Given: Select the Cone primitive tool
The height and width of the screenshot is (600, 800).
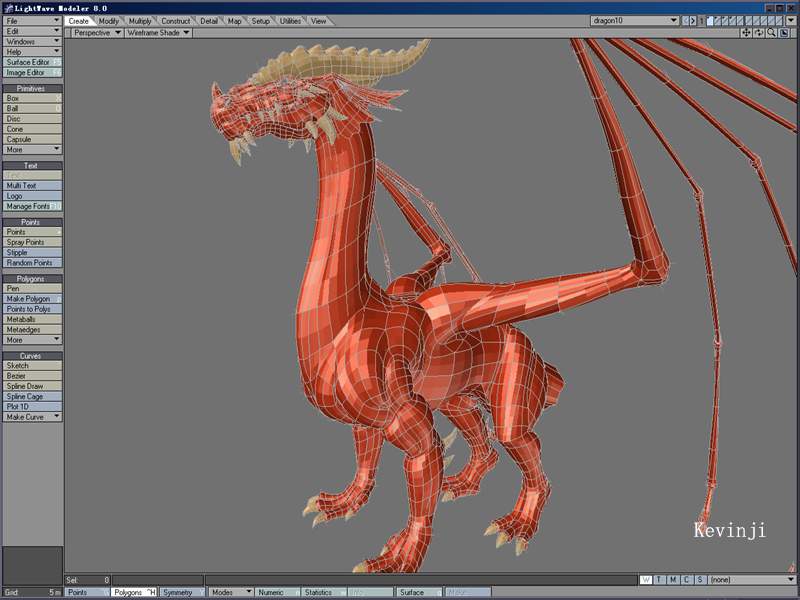Looking at the screenshot, I should (x=33, y=129).
